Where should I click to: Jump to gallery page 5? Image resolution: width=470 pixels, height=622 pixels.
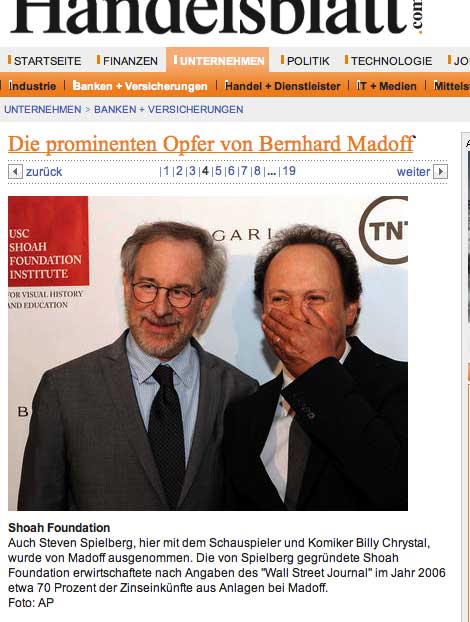tap(218, 171)
